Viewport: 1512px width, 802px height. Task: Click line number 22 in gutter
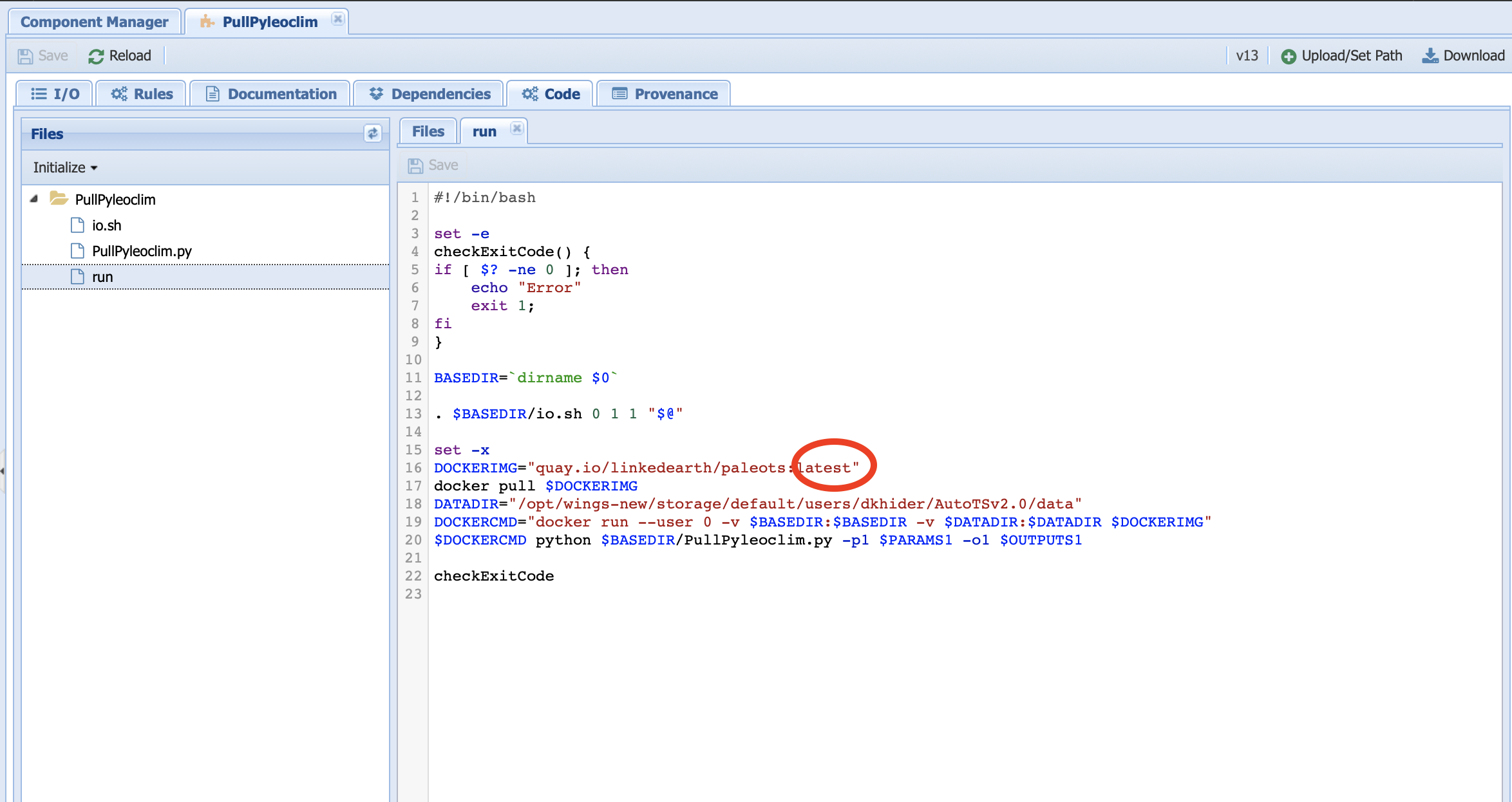point(413,576)
